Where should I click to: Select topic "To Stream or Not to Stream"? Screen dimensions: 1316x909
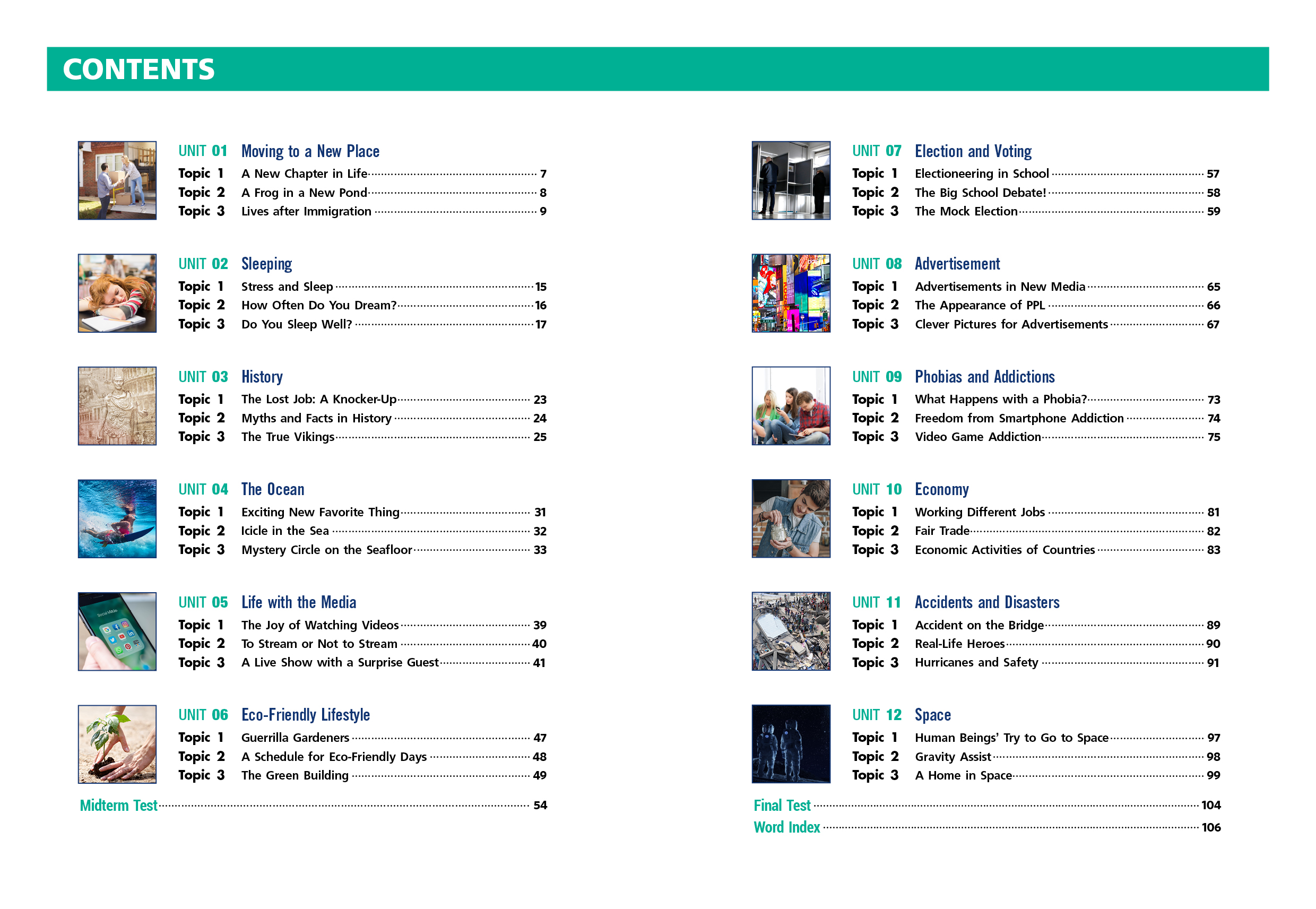[x=319, y=644]
